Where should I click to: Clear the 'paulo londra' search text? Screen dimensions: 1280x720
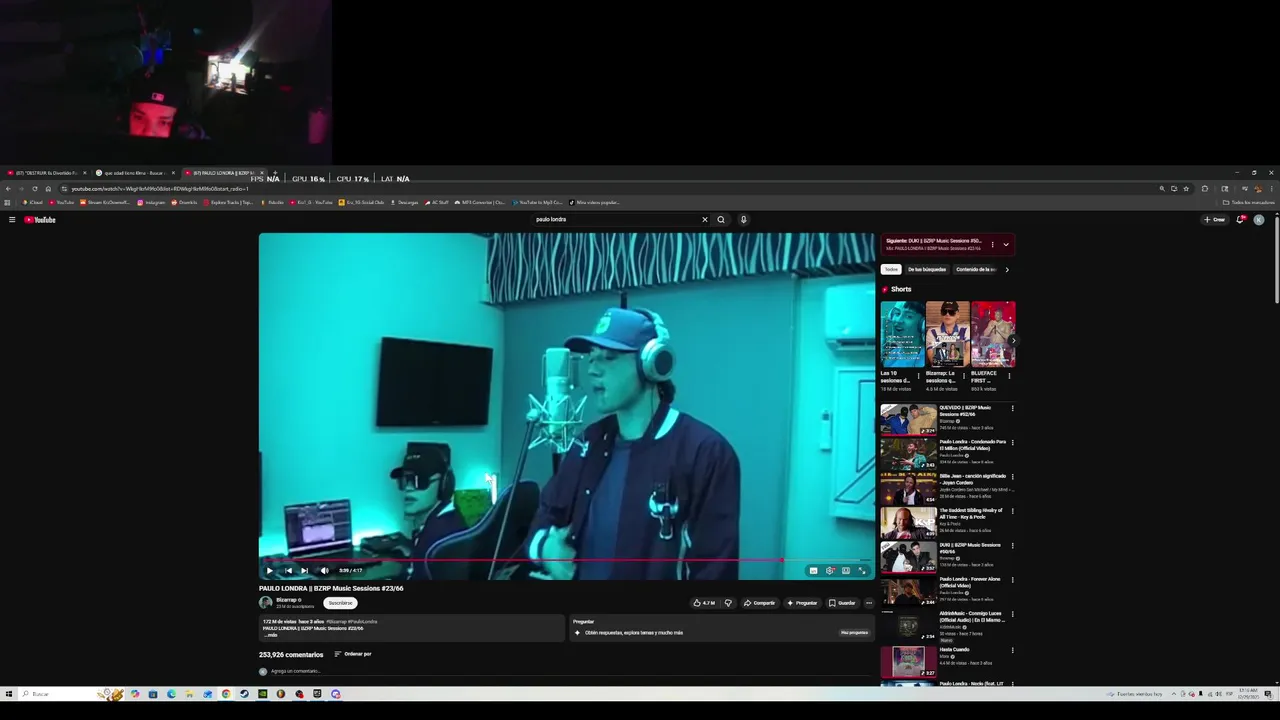click(704, 220)
